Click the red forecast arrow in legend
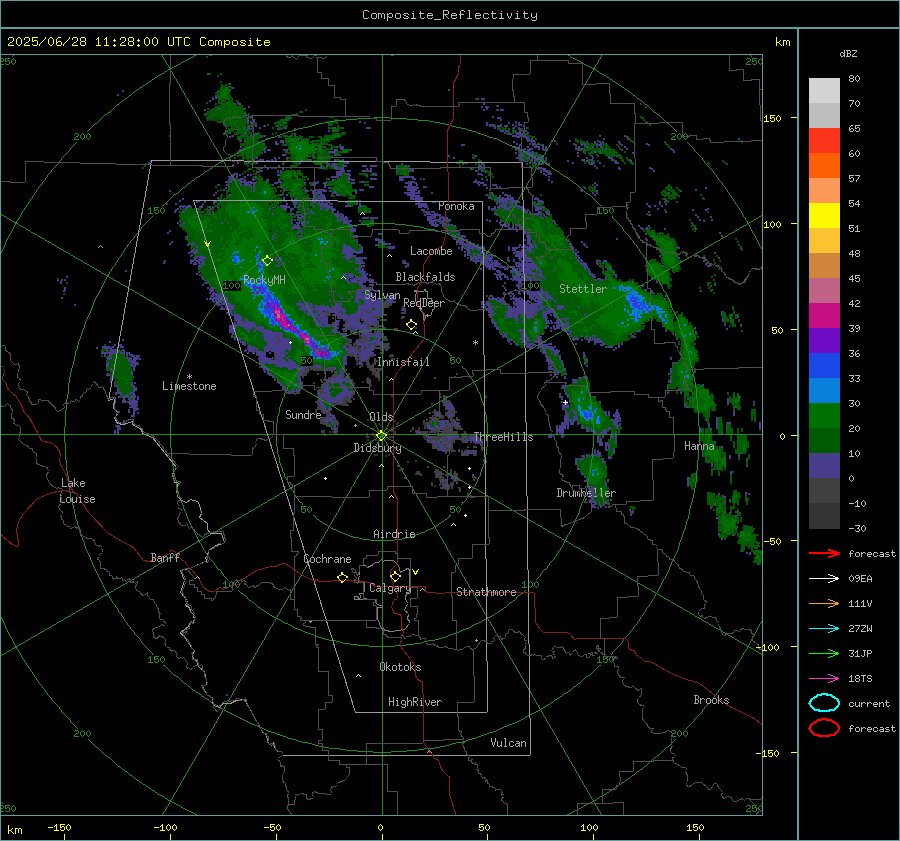900x841 pixels. [x=824, y=553]
